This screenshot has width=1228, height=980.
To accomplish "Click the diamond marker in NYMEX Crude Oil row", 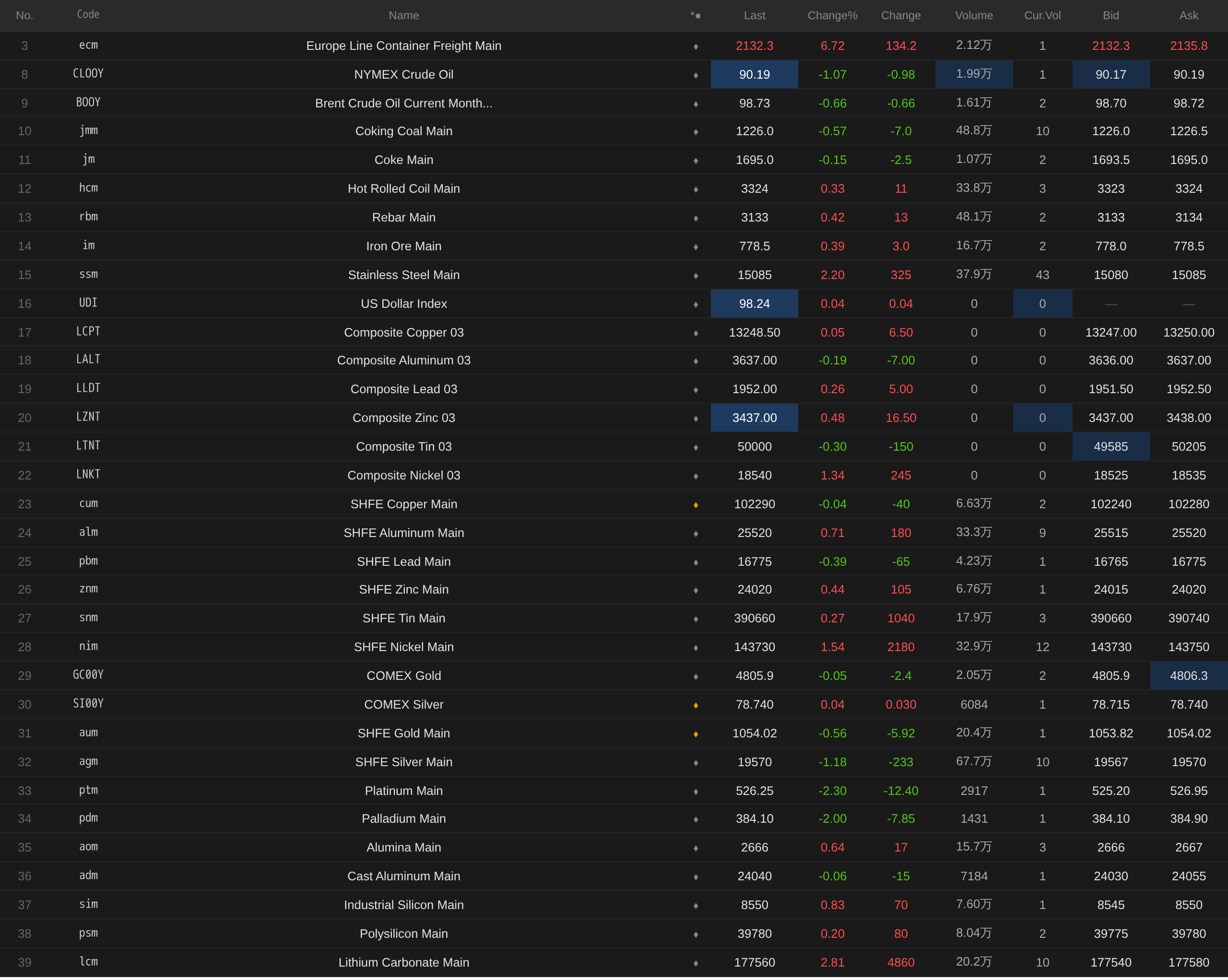I will click(x=696, y=76).
